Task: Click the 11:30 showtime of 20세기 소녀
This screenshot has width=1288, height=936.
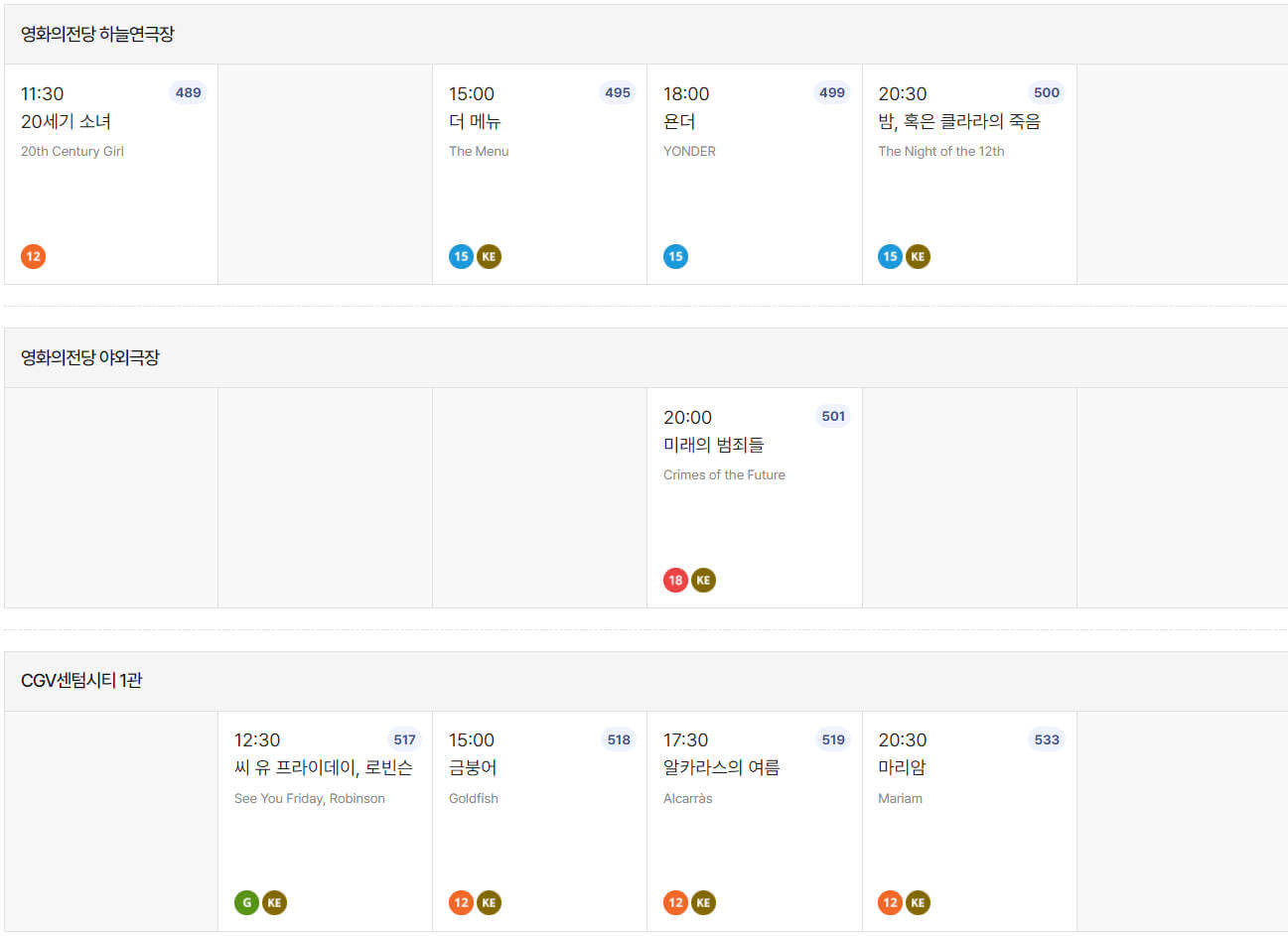Action: tap(42, 93)
